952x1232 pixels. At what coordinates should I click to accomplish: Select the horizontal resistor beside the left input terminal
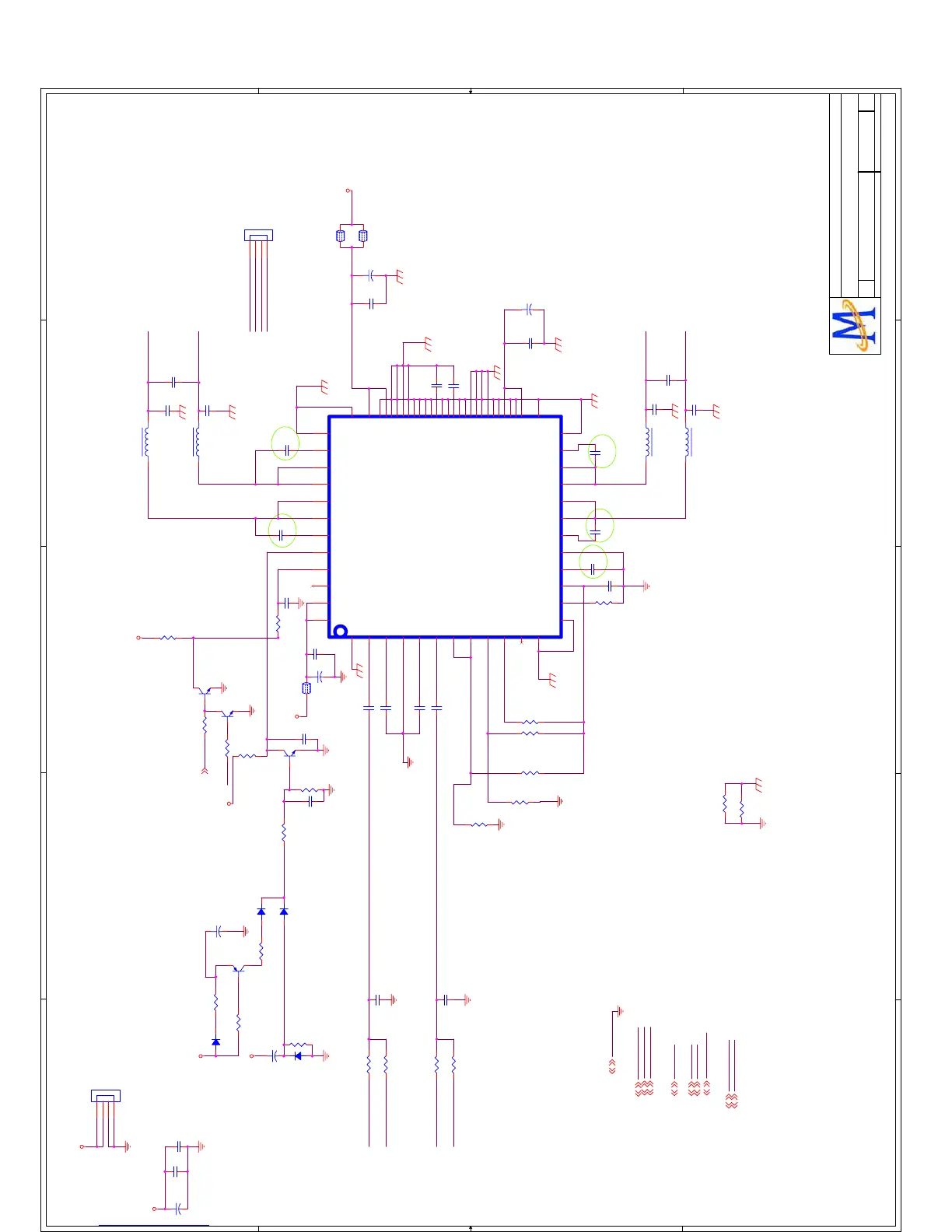[x=168, y=638]
